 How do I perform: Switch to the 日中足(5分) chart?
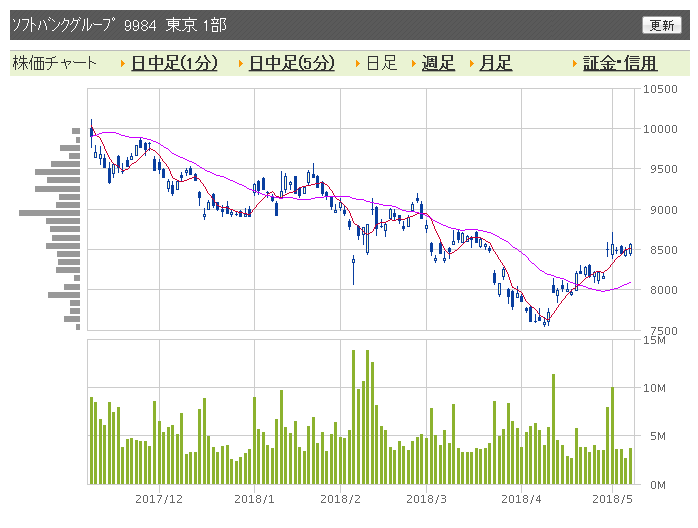coord(292,63)
